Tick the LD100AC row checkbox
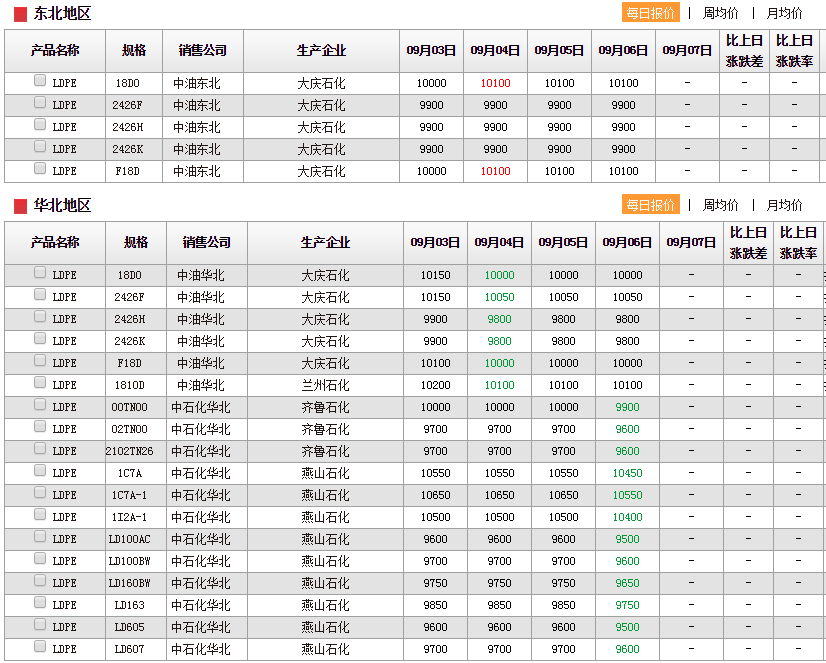 tap(40, 537)
